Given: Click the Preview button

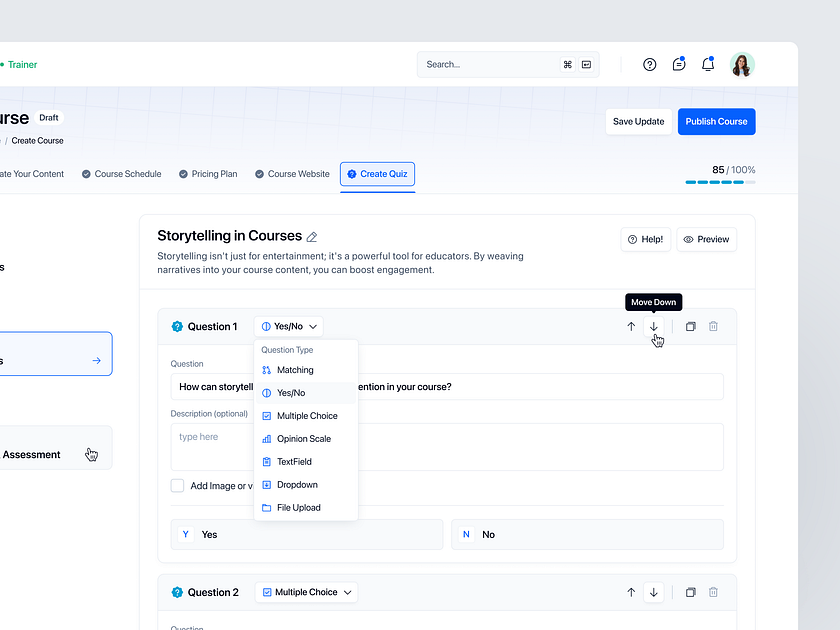Looking at the screenshot, I should pyautogui.click(x=707, y=239).
